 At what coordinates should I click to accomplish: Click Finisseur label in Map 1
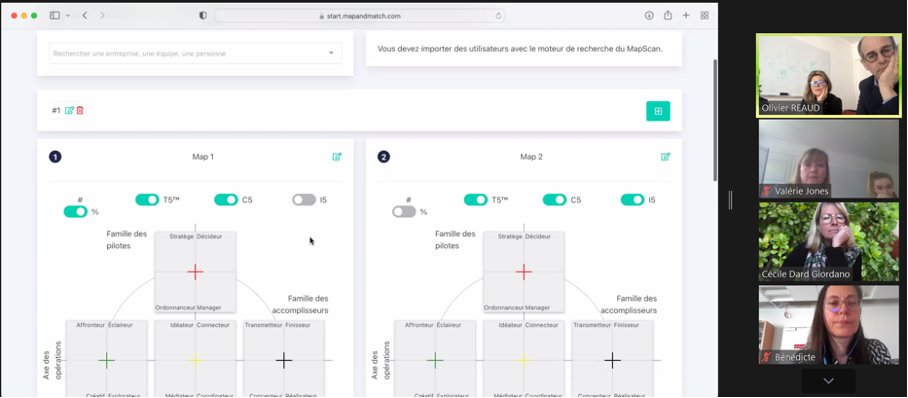pos(298,325)
